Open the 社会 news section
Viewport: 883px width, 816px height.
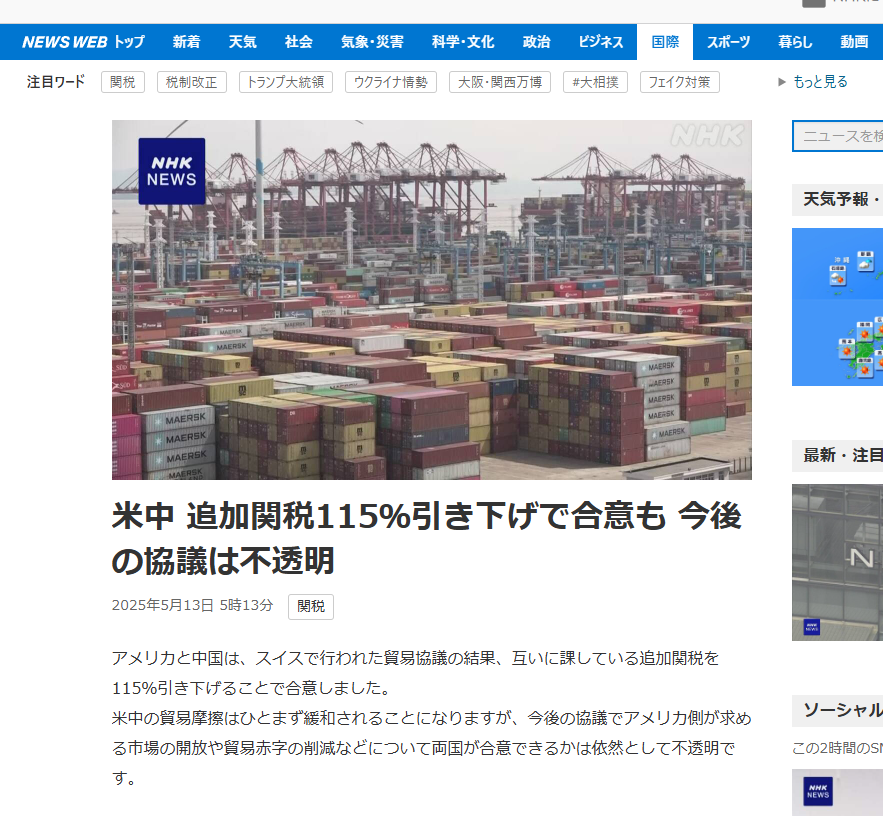(x=298, y=42)
